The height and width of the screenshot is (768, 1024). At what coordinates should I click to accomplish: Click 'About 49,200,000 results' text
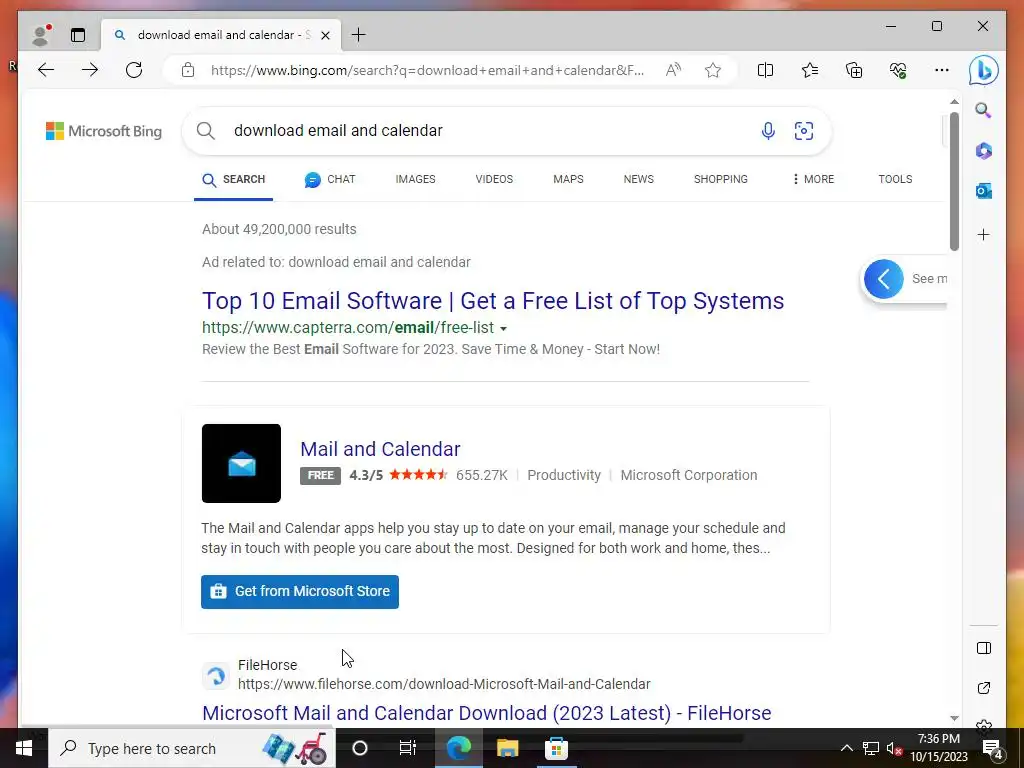[x=279, y=229]
